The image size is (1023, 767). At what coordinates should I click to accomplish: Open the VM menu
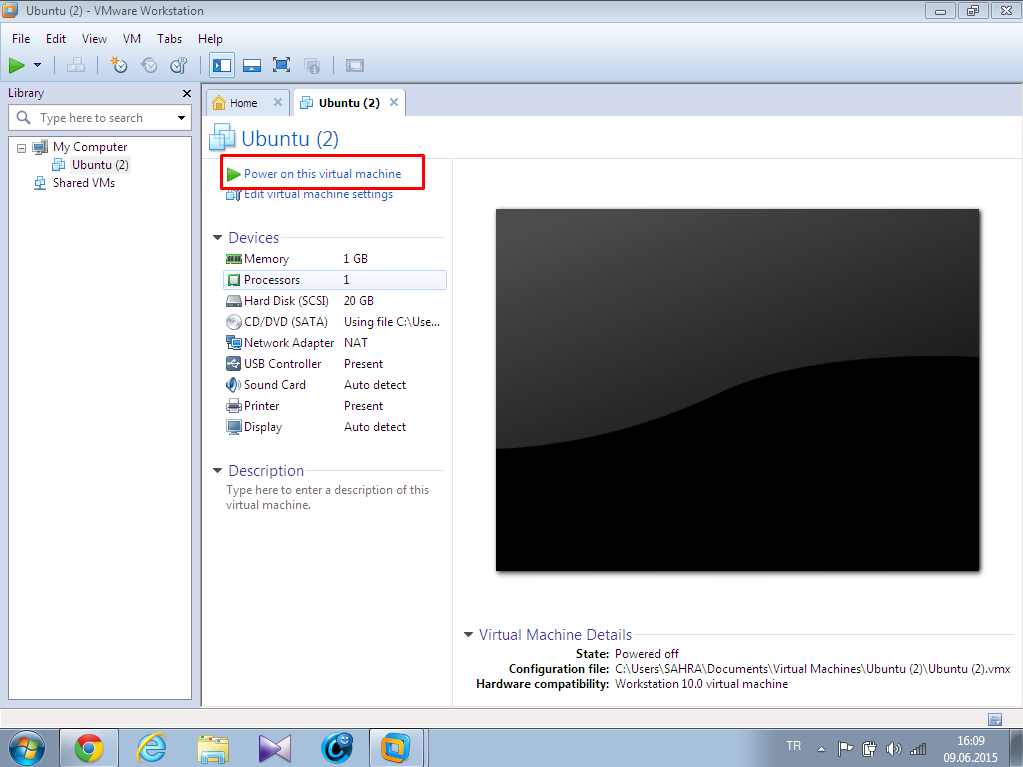click(132, 38)
